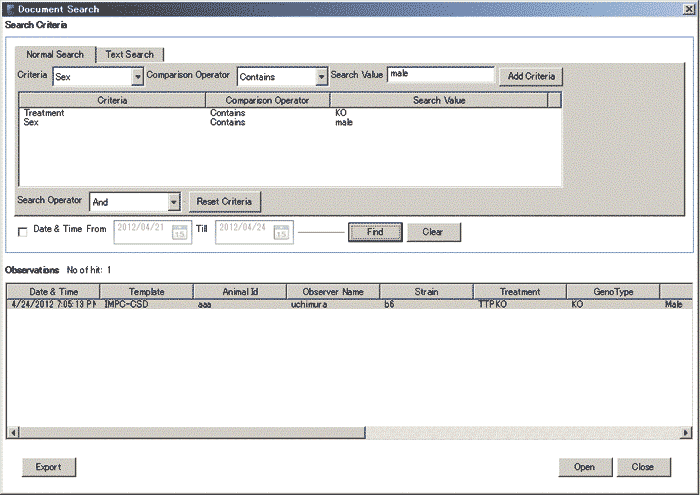Open the Date From calendar picker icon

click(x=179, y=233)
